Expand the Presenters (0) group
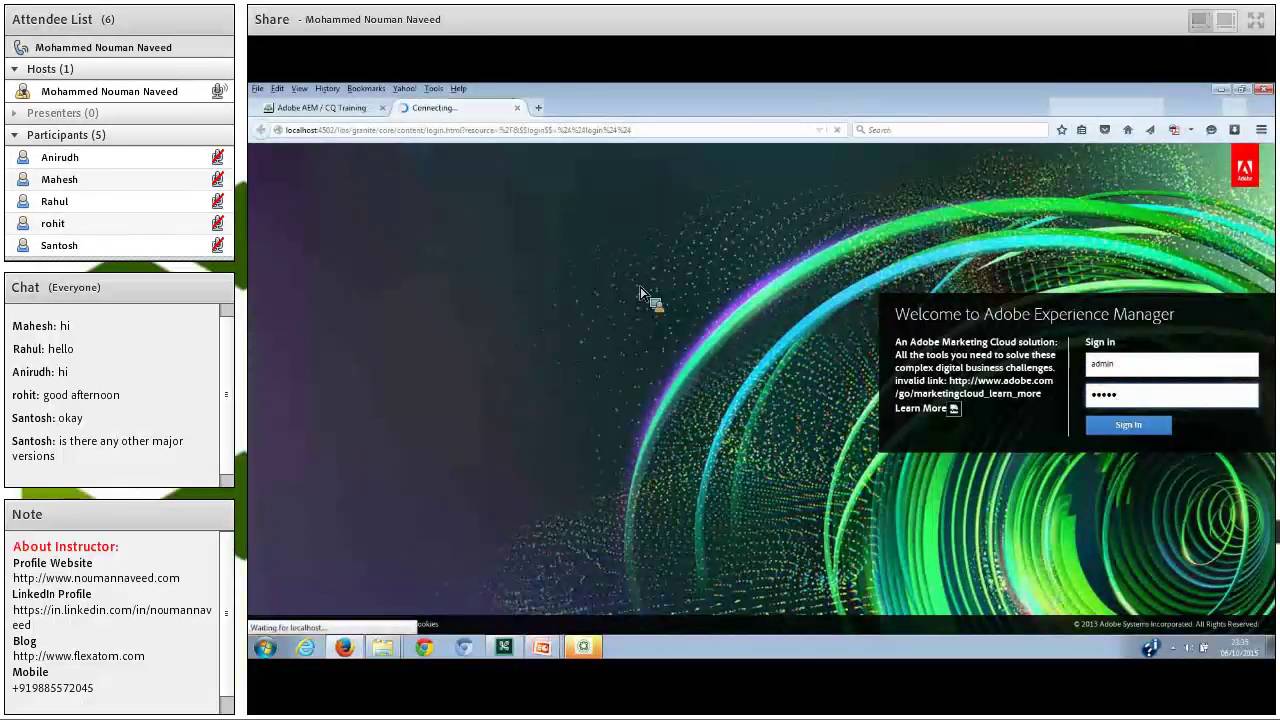Image resolution: width=1280 pixels, height=720 pixels. (14, 113)
